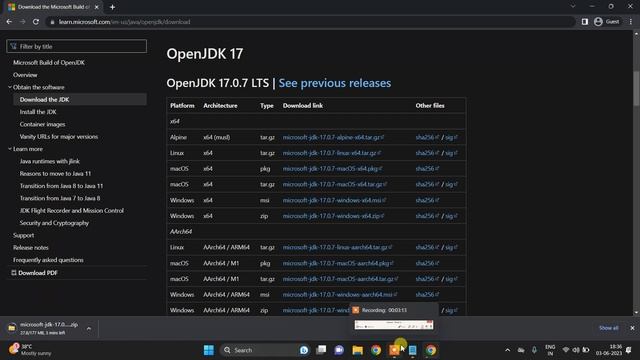Open Reasons to move to Java 11
The image size is (640, 360).
point(56,173)
